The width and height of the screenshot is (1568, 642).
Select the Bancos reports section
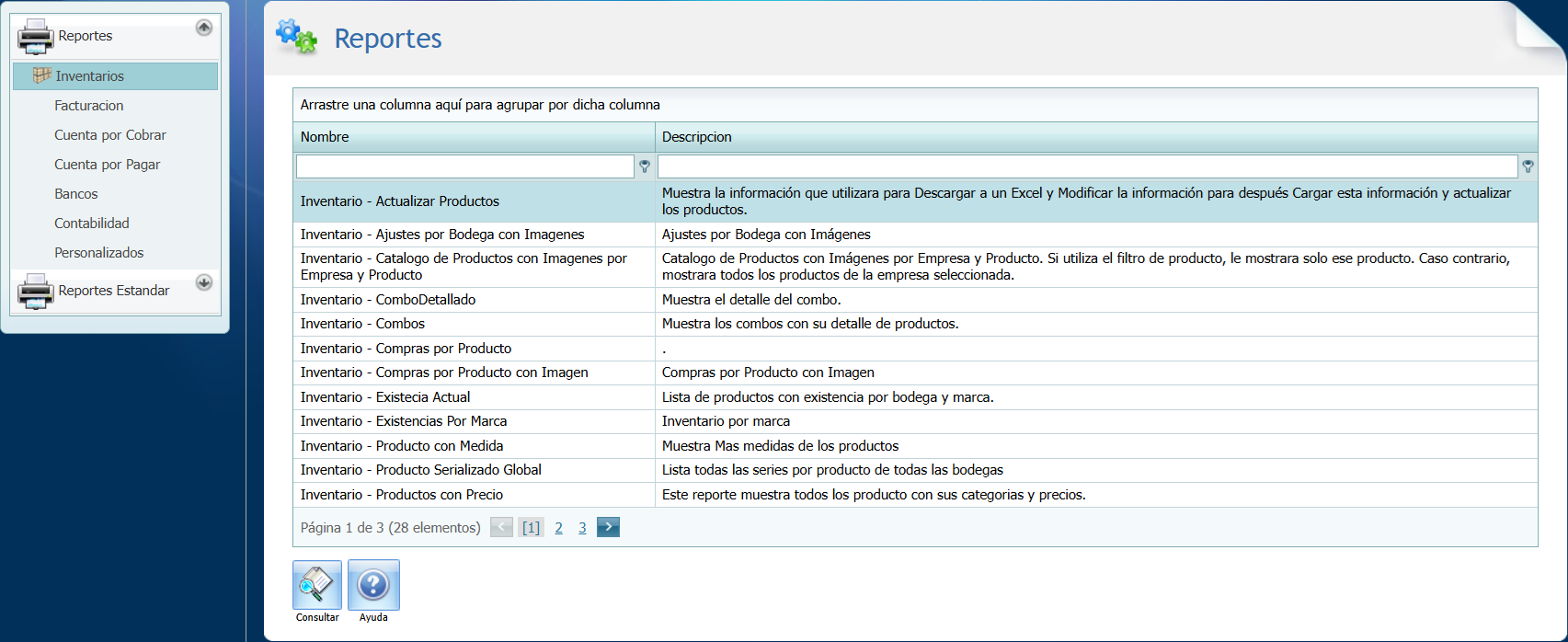75,194
